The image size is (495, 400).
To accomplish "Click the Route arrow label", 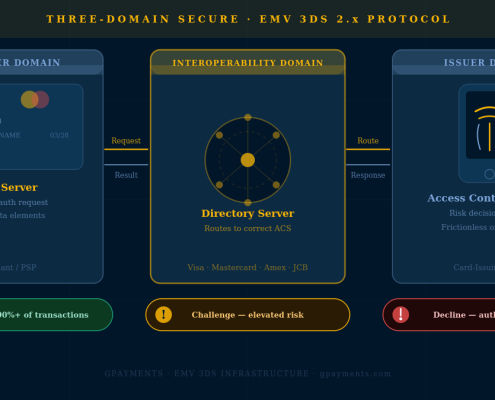I will point(368,141).
